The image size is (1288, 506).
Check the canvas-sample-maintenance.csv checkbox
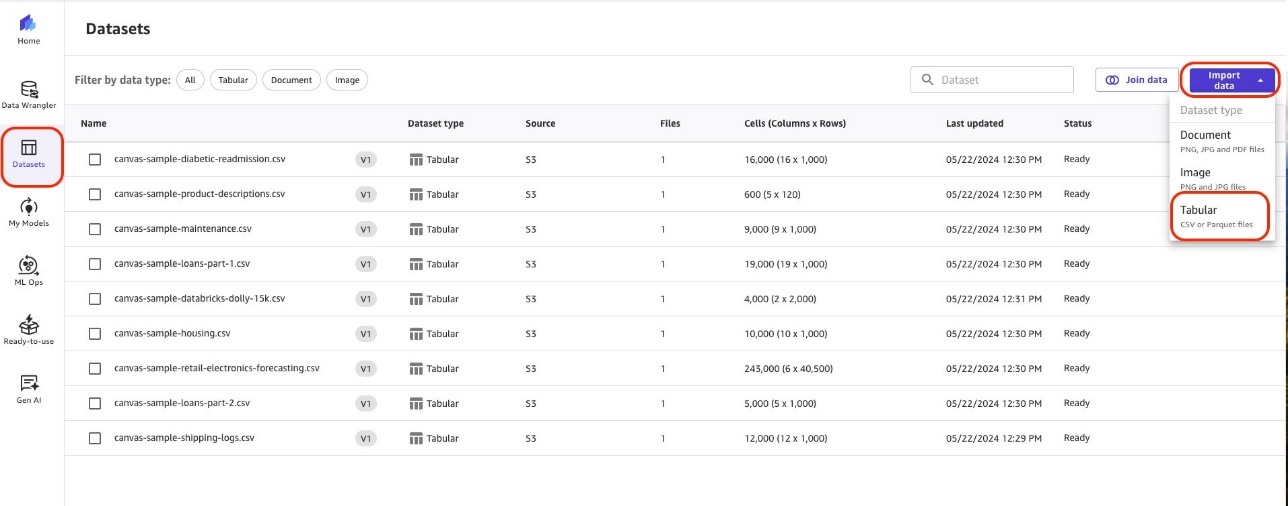(95, 229)
